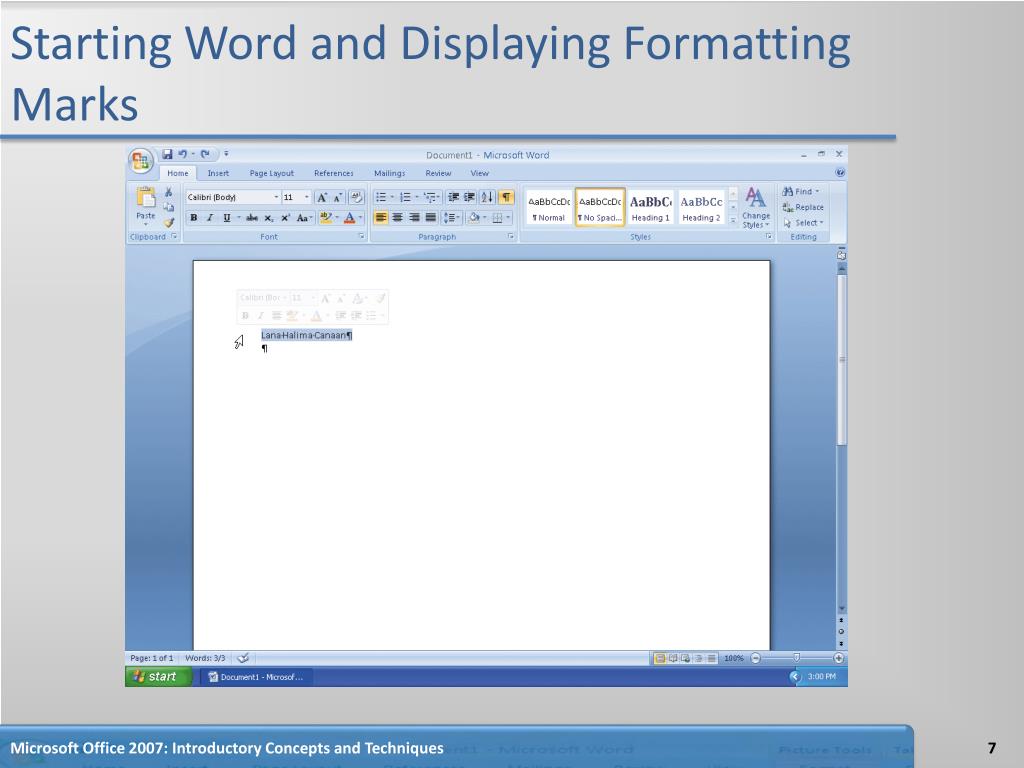Viewport: 1024px width, 768px height.
Task: Open the Font dialog launcher
Action: 361,236
